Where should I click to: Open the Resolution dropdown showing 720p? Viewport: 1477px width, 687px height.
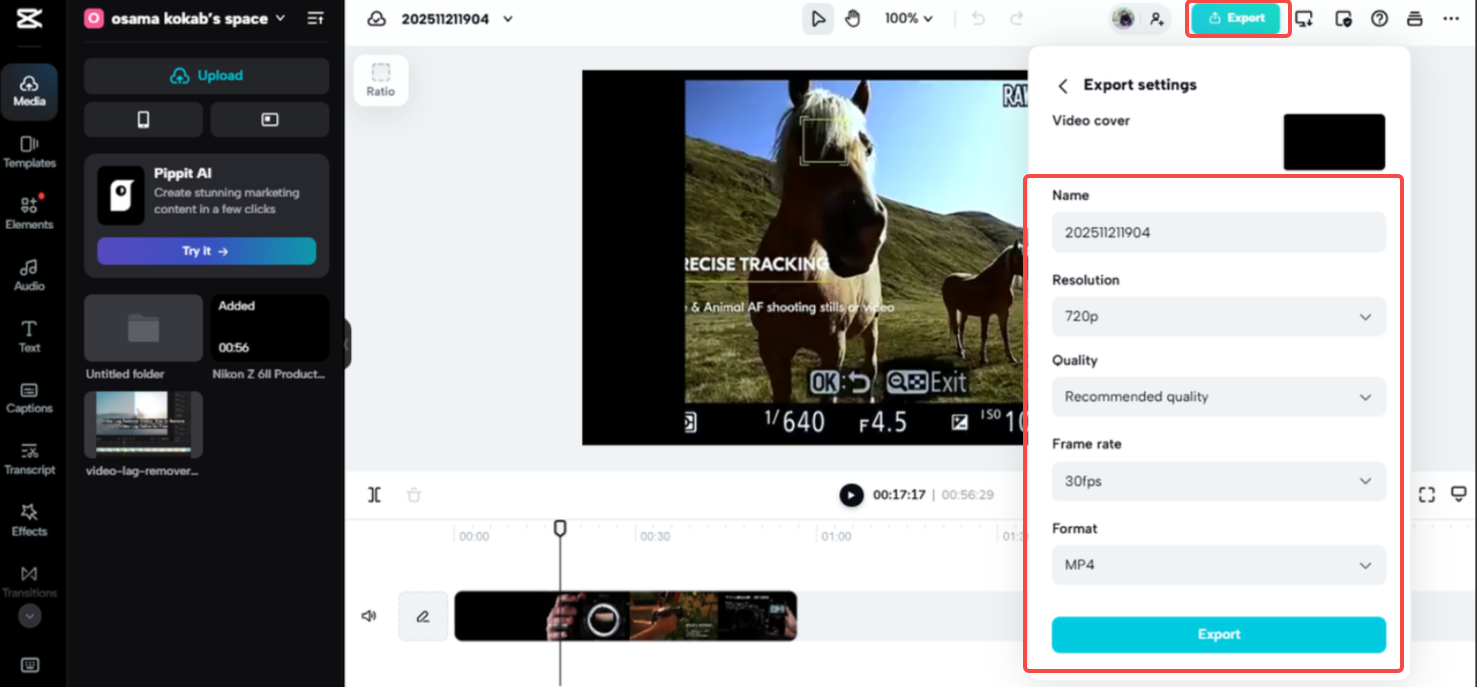point(1218,316)
